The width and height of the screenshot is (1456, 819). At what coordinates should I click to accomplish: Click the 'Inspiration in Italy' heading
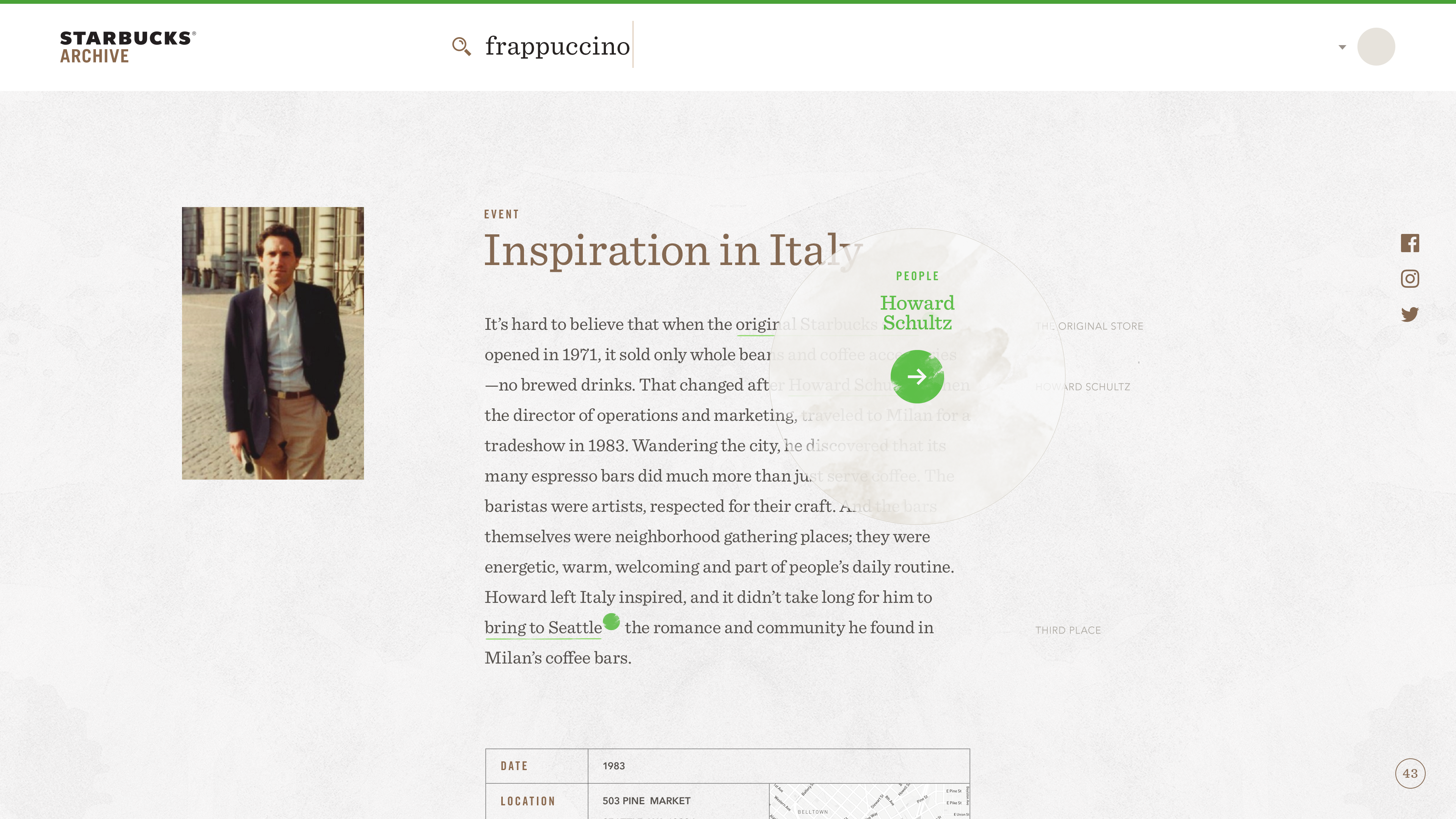673,251
